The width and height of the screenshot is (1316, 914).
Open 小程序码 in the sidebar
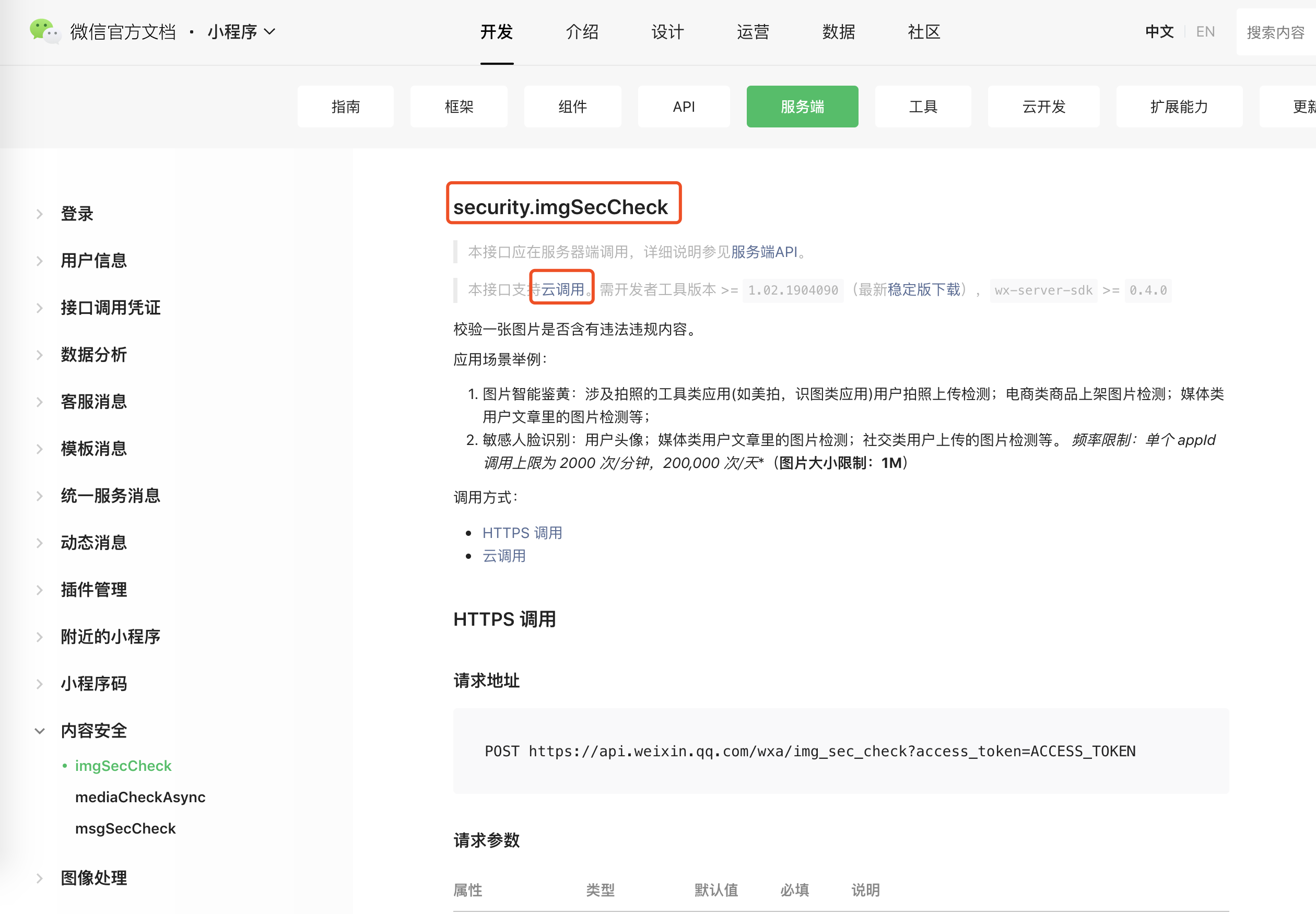[94, 684]
